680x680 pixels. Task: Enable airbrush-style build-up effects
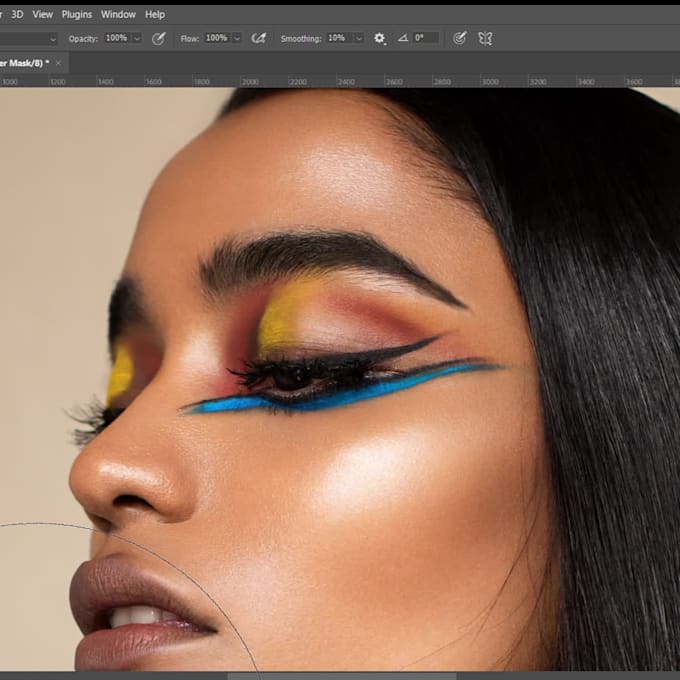[259, 39]
